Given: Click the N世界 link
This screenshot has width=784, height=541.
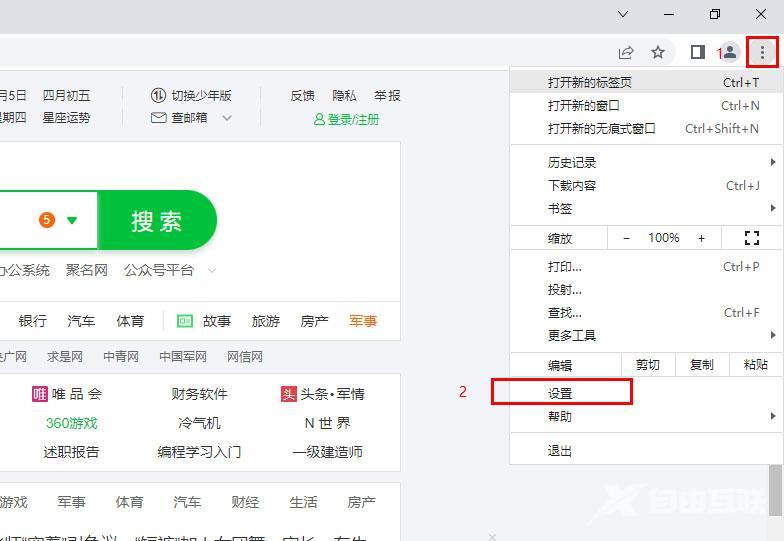Looking at the screenshot, I should click(328, 423).
